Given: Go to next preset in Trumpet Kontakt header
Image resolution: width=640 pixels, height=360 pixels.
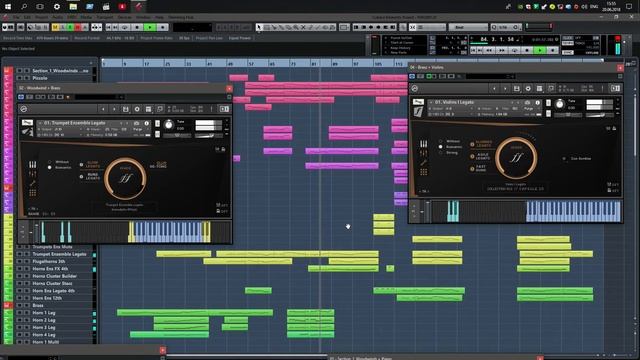Looking at the screenshot, I should tap(114, 109).
